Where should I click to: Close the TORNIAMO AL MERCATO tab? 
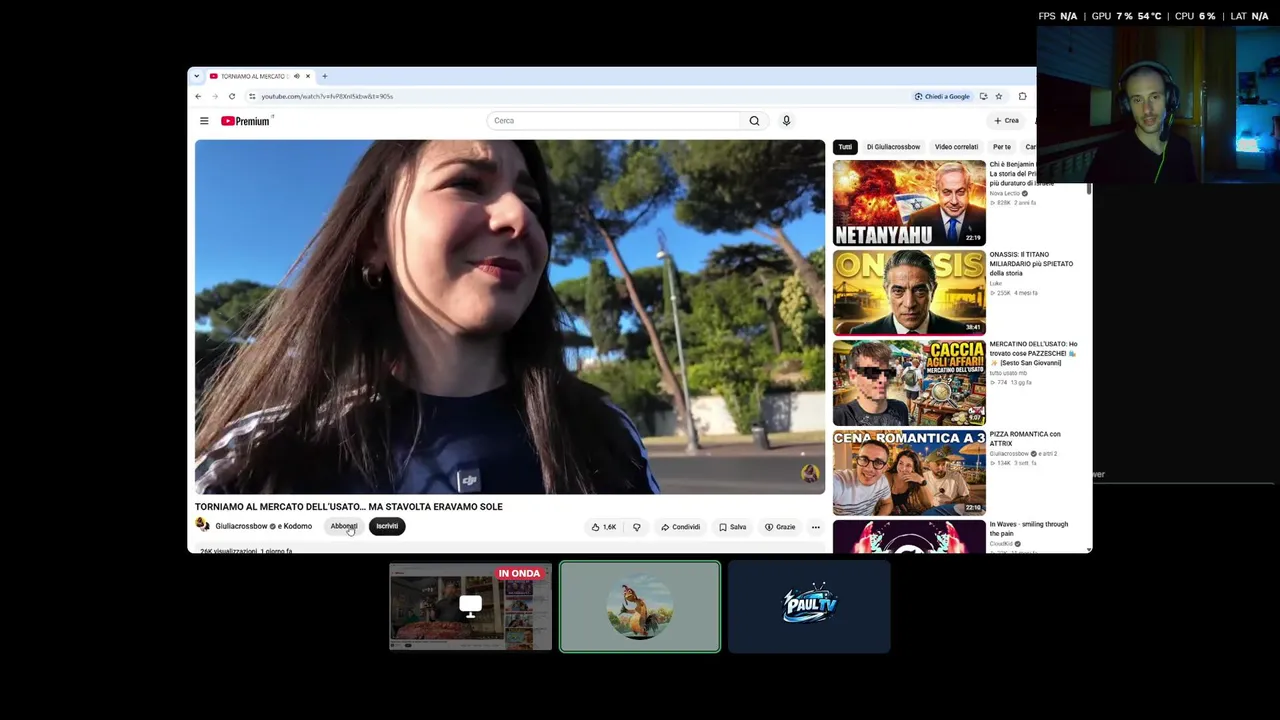[x=308, y=76]
